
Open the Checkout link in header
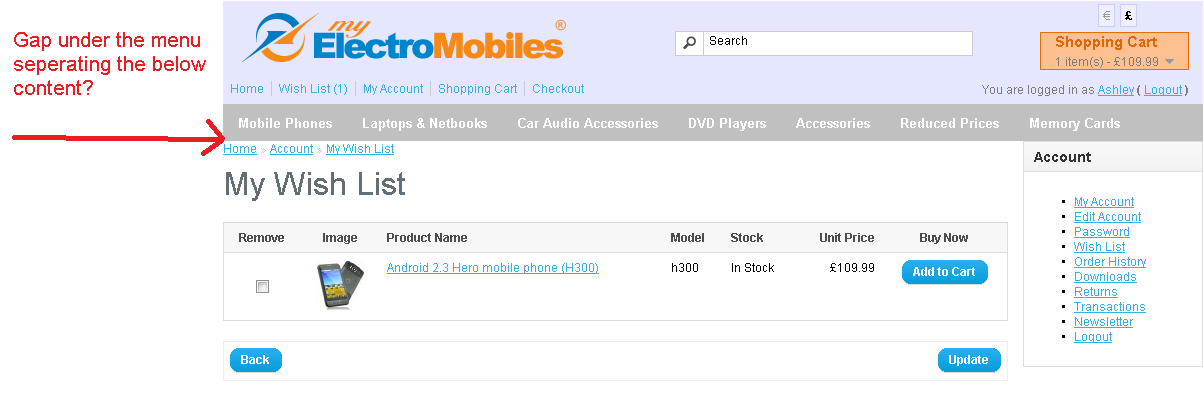[x=558, y=89]
